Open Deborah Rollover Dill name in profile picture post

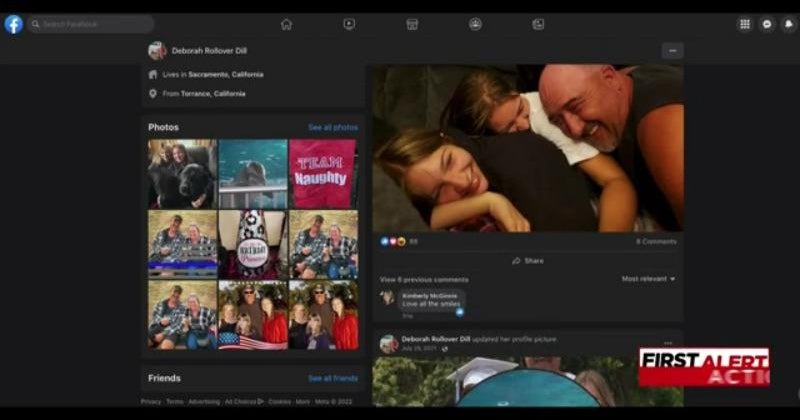[x=436, y=339]
